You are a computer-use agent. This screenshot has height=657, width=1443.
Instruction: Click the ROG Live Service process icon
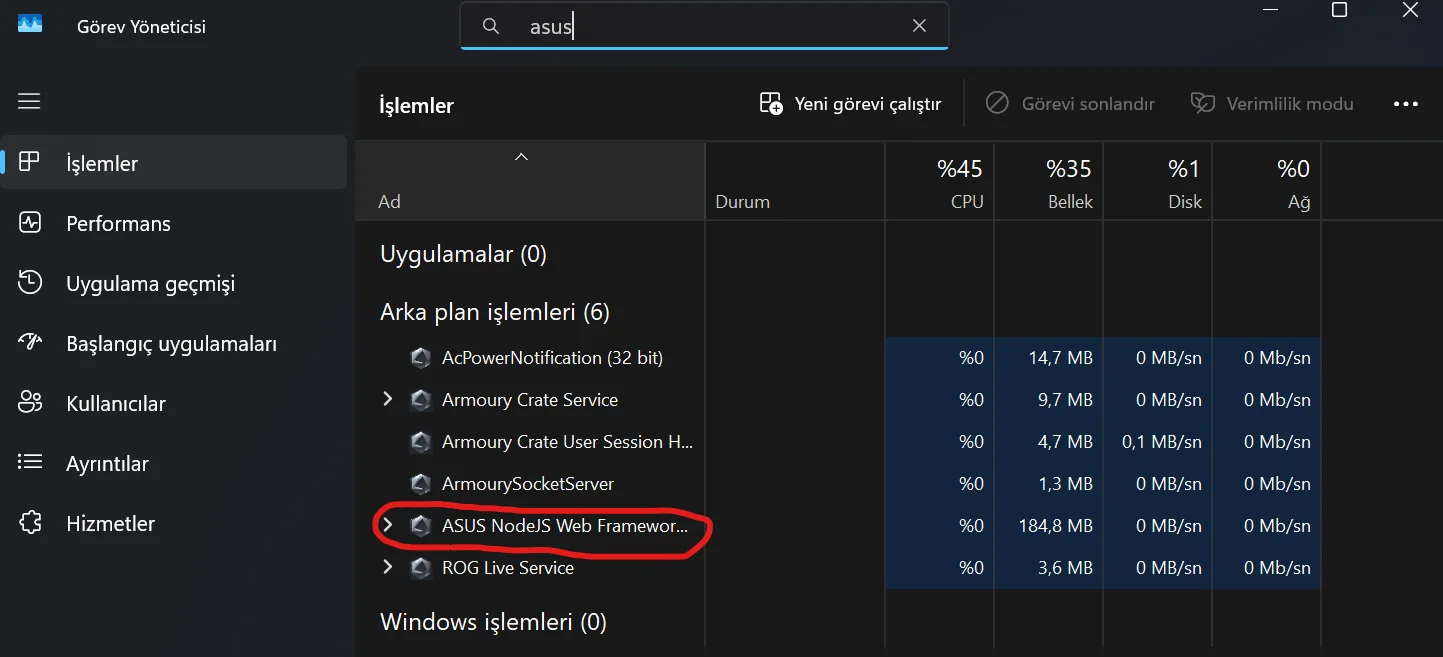point(421,568)
